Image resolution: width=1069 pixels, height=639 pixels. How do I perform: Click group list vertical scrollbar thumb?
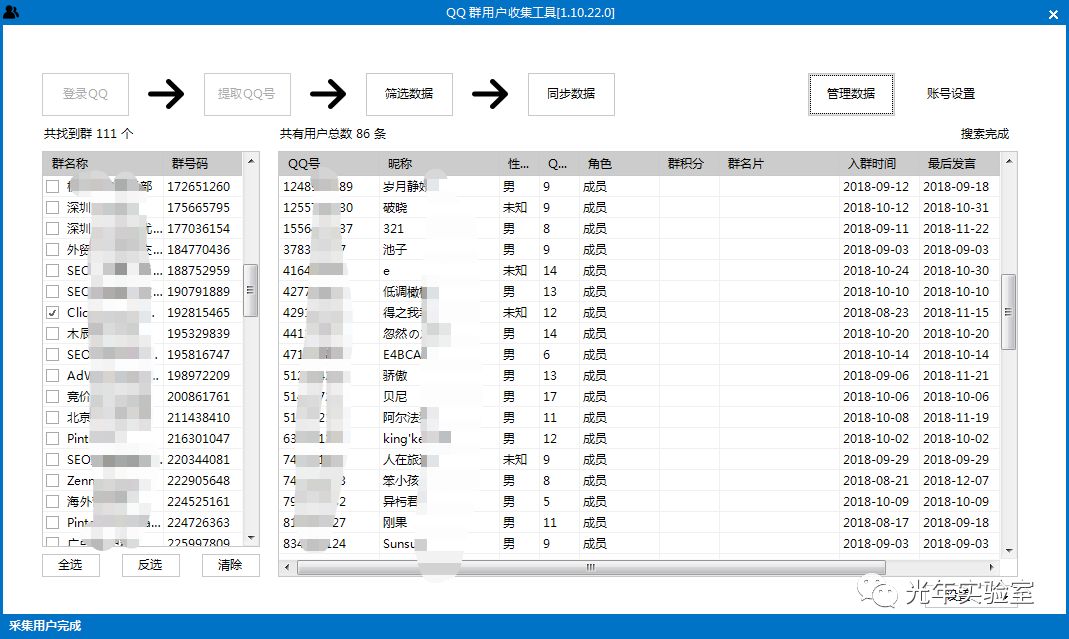(251, 291)
